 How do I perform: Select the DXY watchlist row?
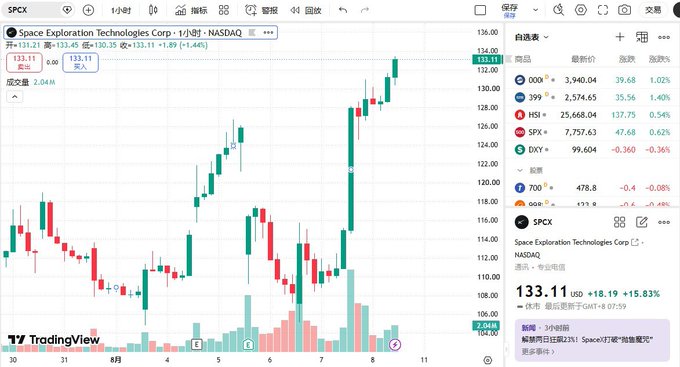592,149
